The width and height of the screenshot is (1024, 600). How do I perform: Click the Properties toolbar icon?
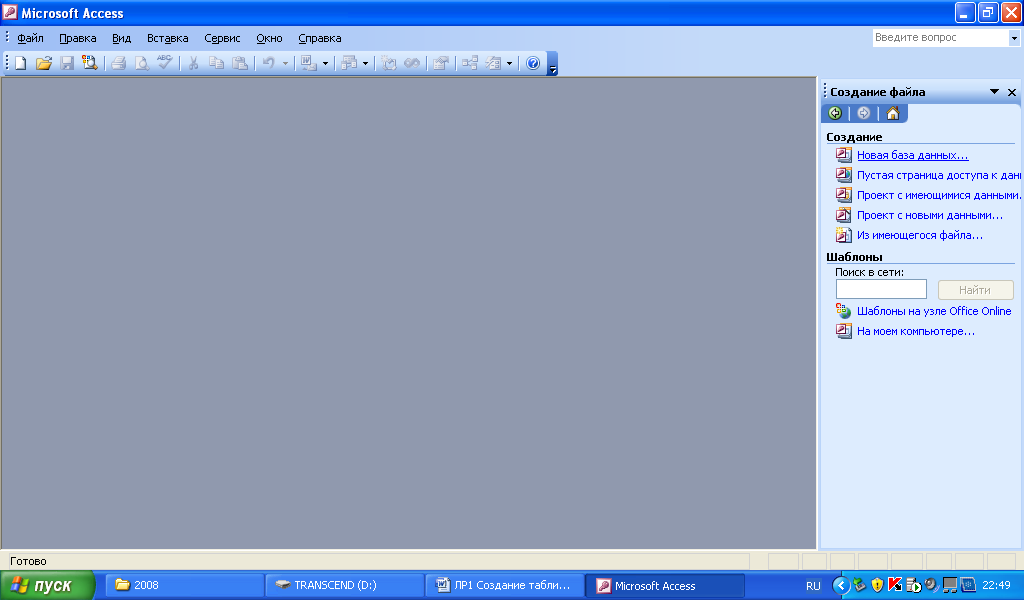[441, 63]
